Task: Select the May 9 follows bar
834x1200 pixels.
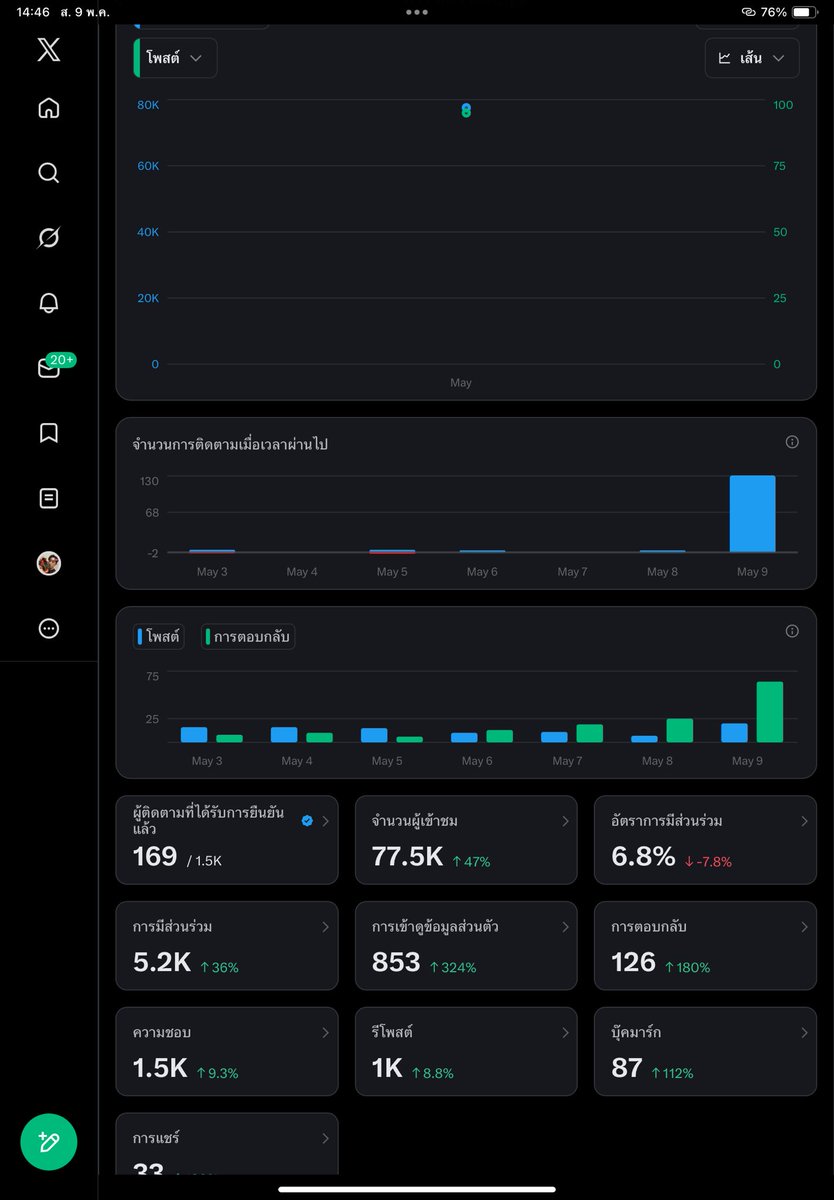Action: [x=752, y=514]
